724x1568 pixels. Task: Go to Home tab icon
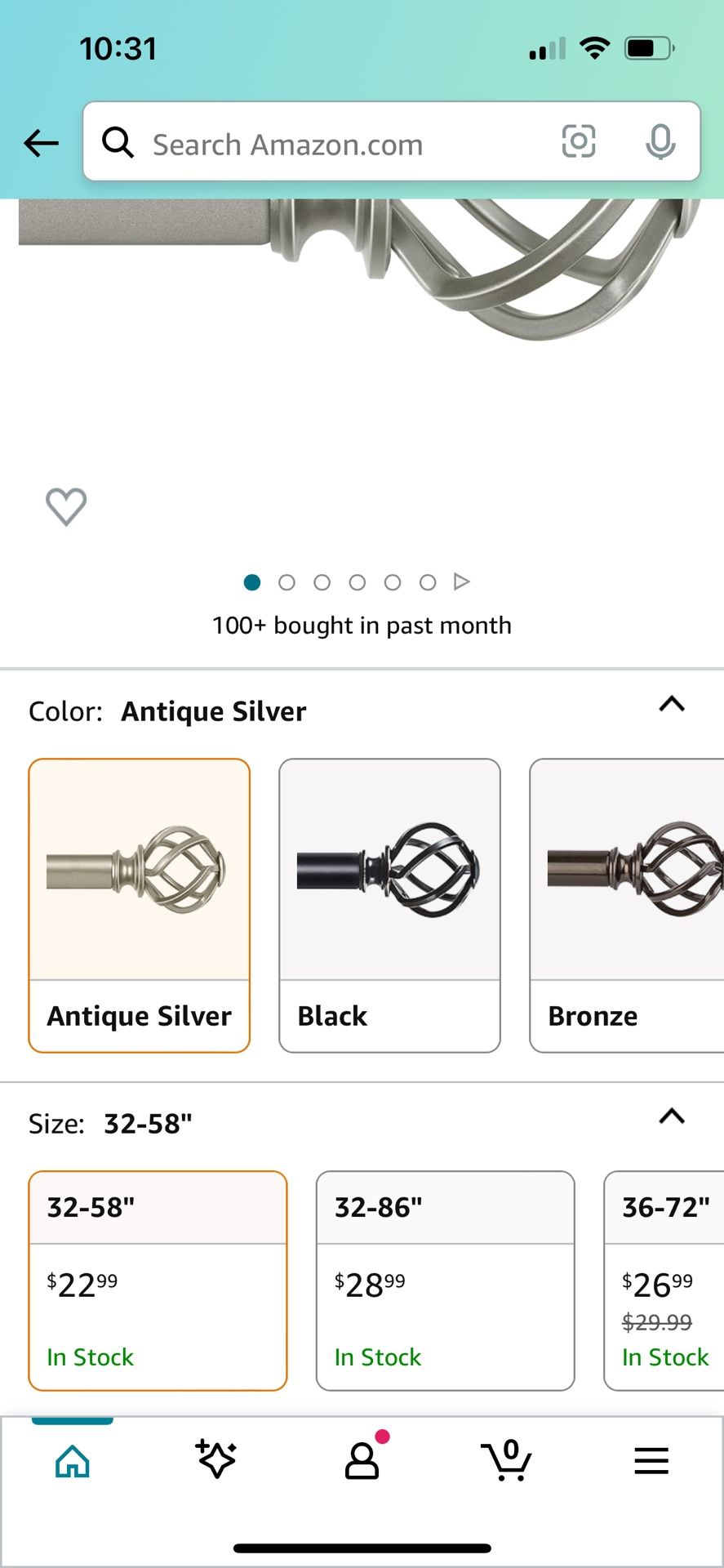(73, 1461)
